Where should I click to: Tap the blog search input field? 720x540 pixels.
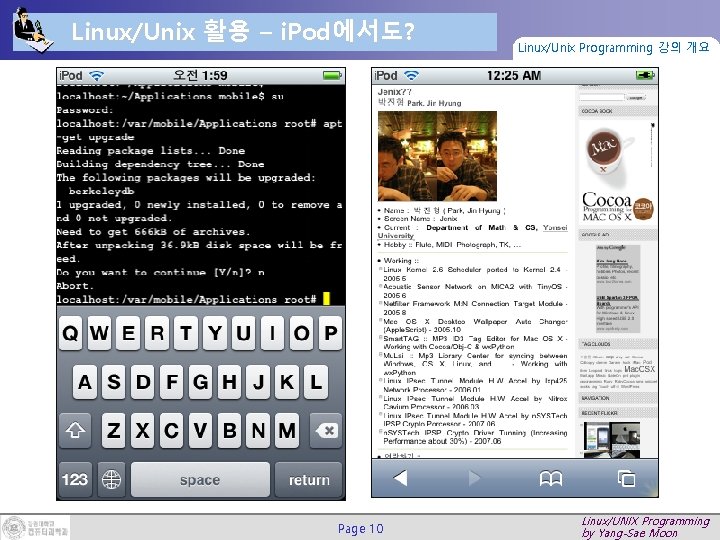tap(602, 97)
